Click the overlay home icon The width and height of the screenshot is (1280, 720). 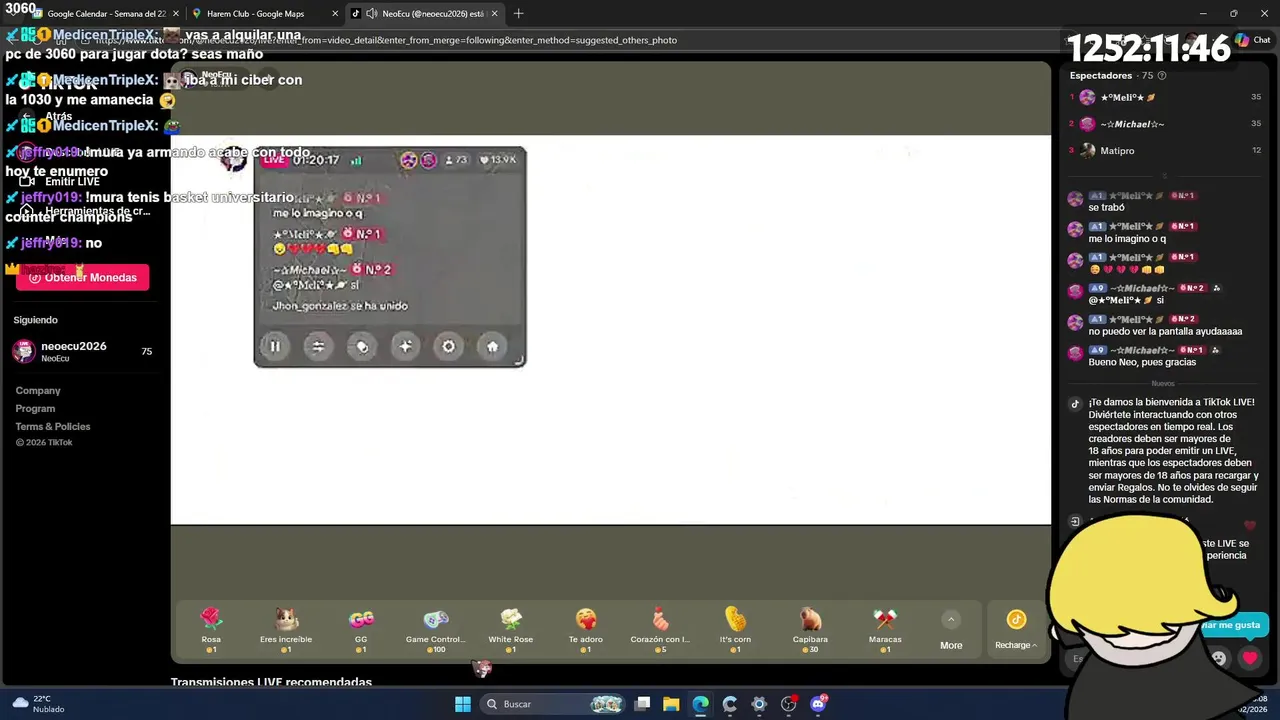[x=492, y=346]
